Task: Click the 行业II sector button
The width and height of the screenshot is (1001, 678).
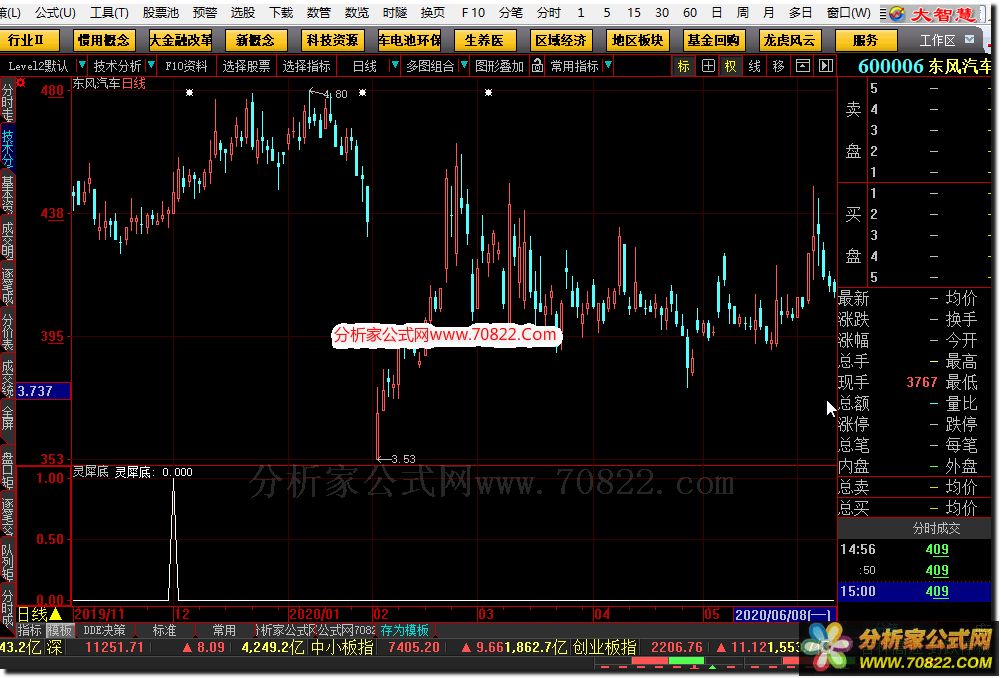Action: point(29,40)
